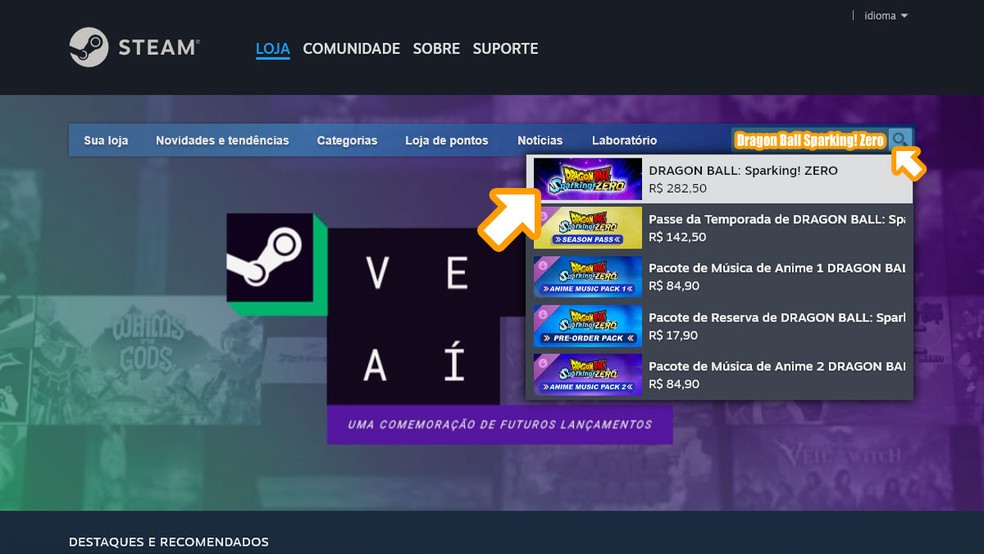
Task: Click 'Uma comemoração de futuros lançamentos' banner
Action: tap(500, 425)
